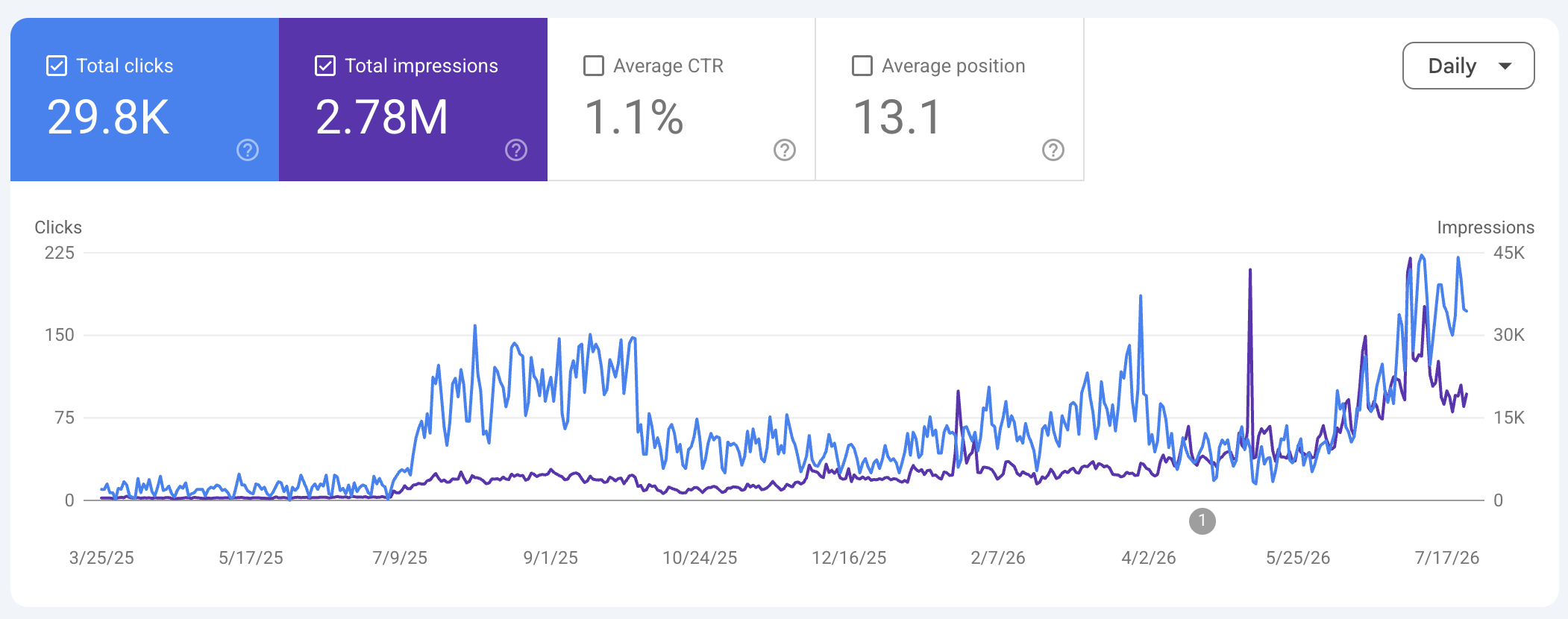Click the 3/25/25 date label
1568x619 pixels.
[101, 558]
